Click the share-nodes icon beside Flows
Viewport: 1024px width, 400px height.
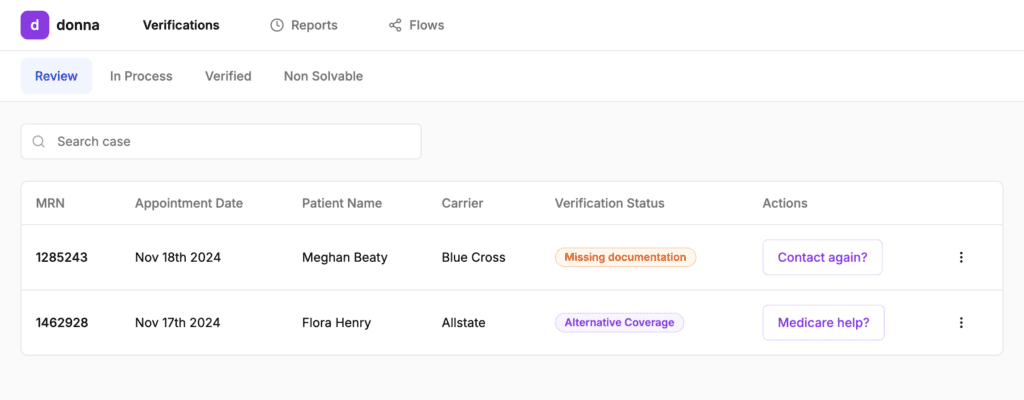point(395,25)
